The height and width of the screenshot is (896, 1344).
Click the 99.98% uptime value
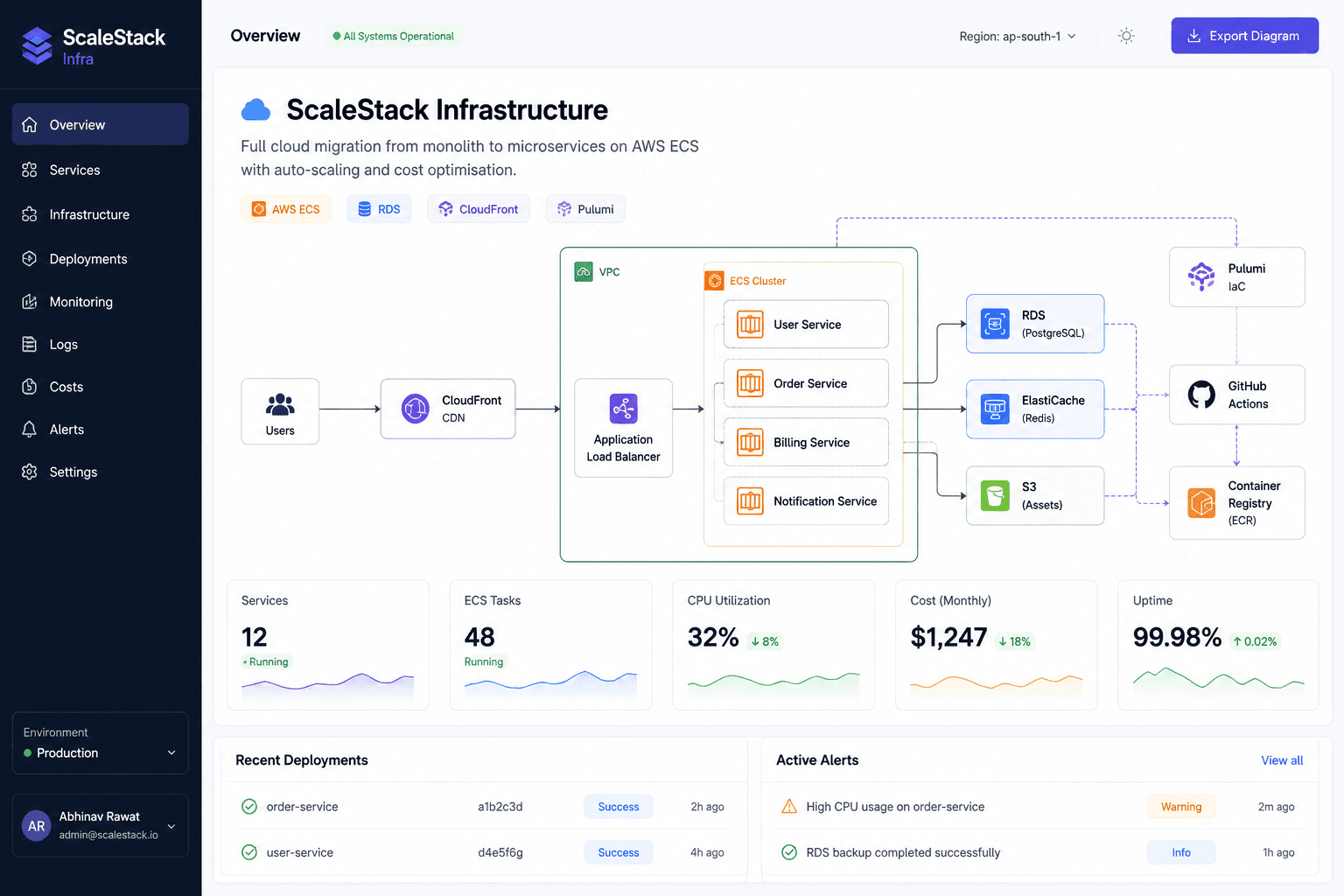pos(1177,638)
